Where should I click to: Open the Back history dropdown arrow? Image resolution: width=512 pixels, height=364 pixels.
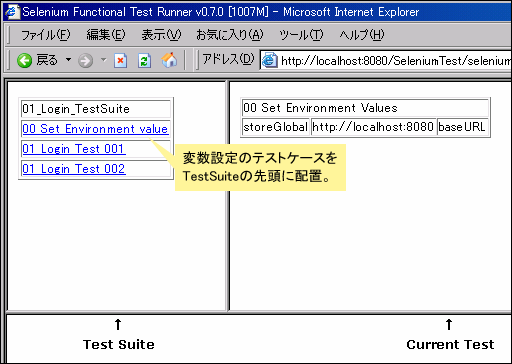pos(68,60)
